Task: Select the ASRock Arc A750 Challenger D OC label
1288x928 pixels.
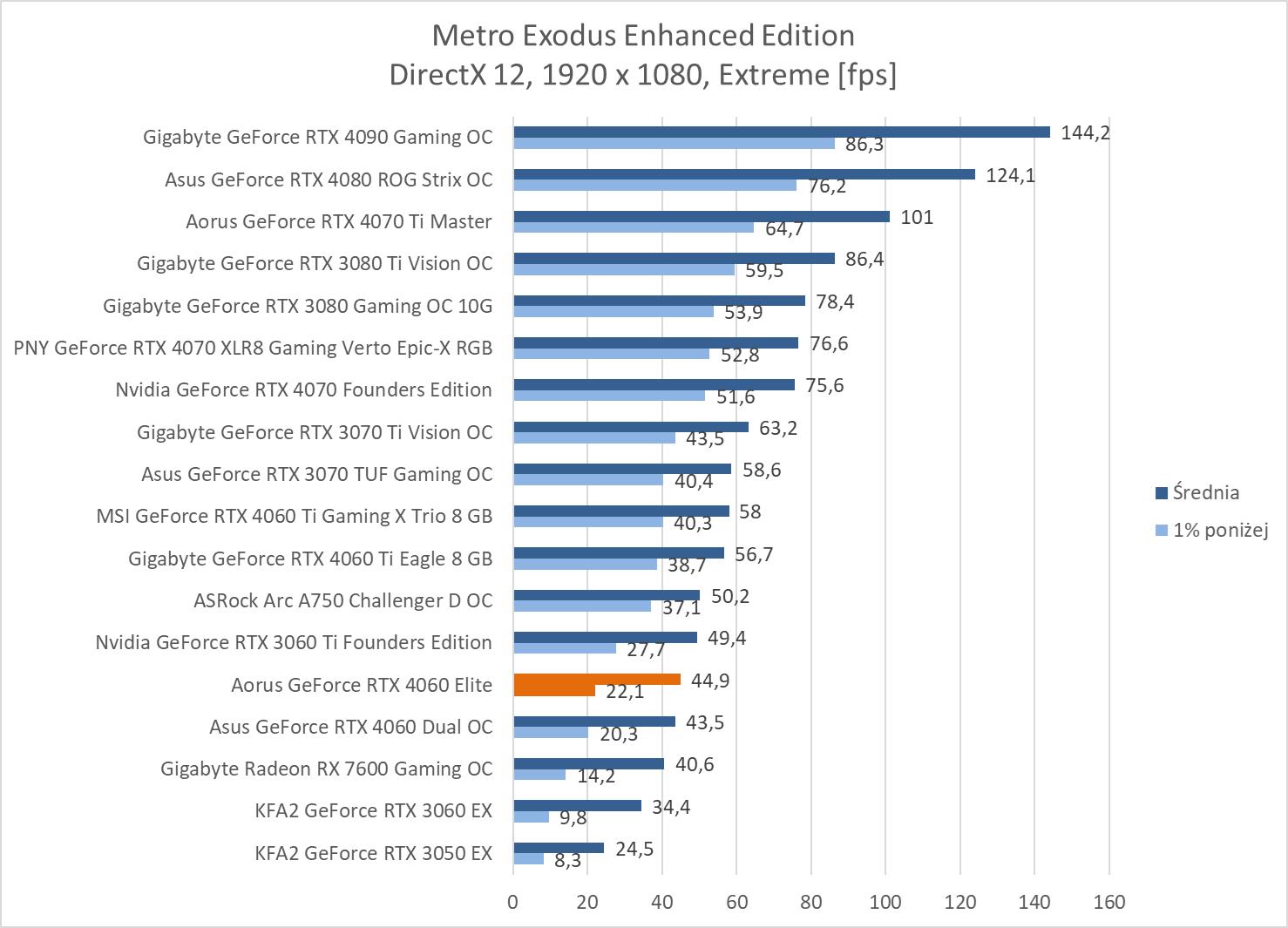Action: coord(342,600)
